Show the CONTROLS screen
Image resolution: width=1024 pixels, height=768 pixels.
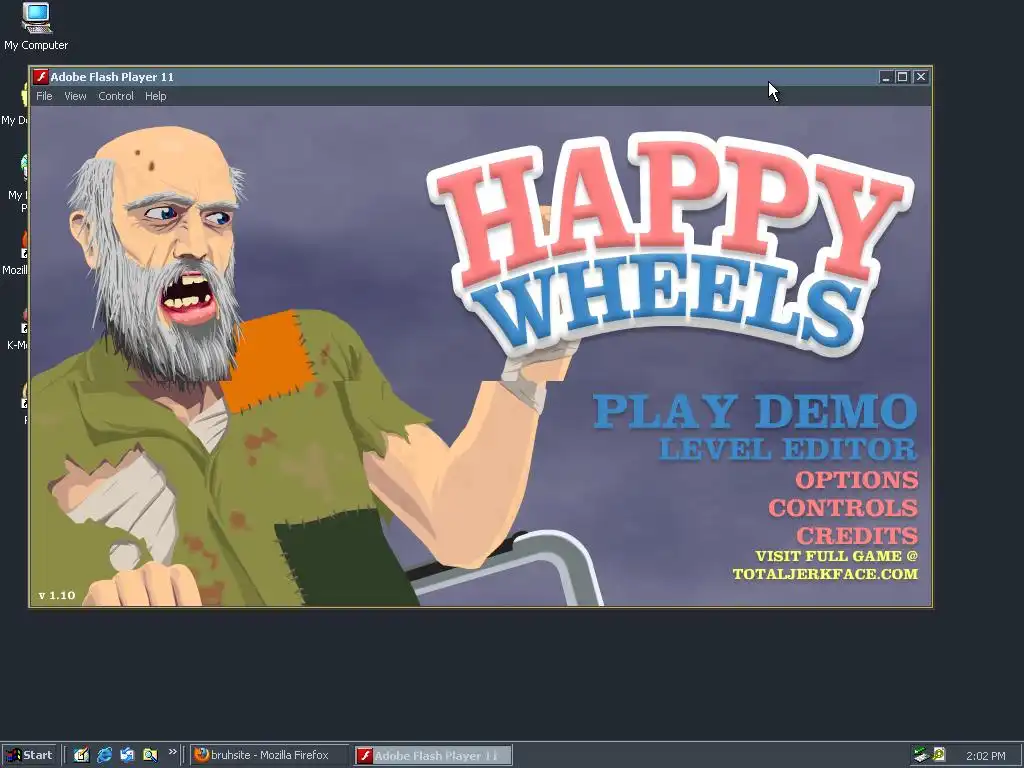point(843,508)
